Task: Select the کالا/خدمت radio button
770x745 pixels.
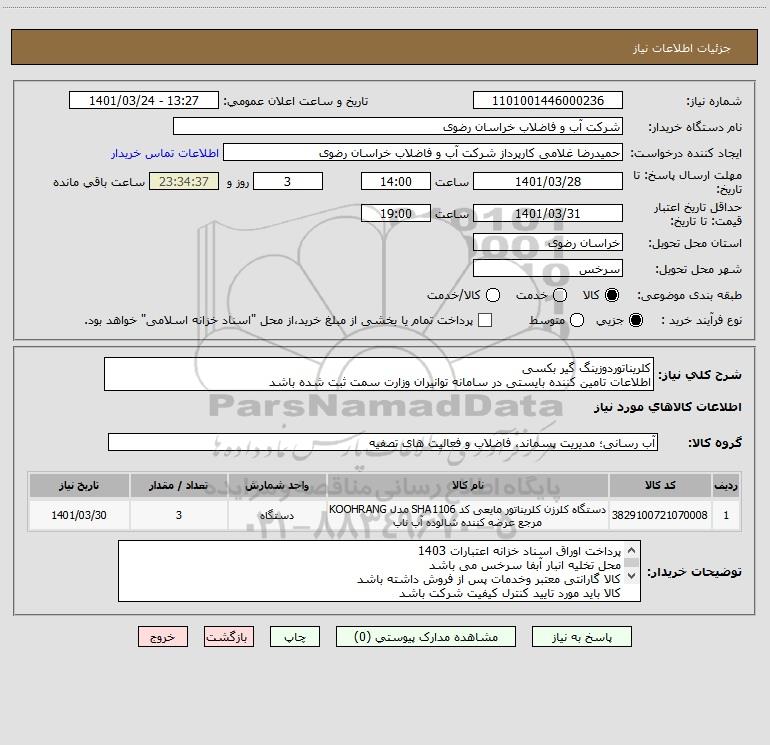Action: point(493,295)
